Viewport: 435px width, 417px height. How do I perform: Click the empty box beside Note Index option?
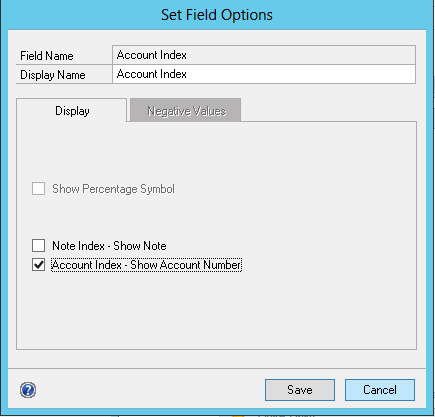pyautogui.click(x=38, y=246)
